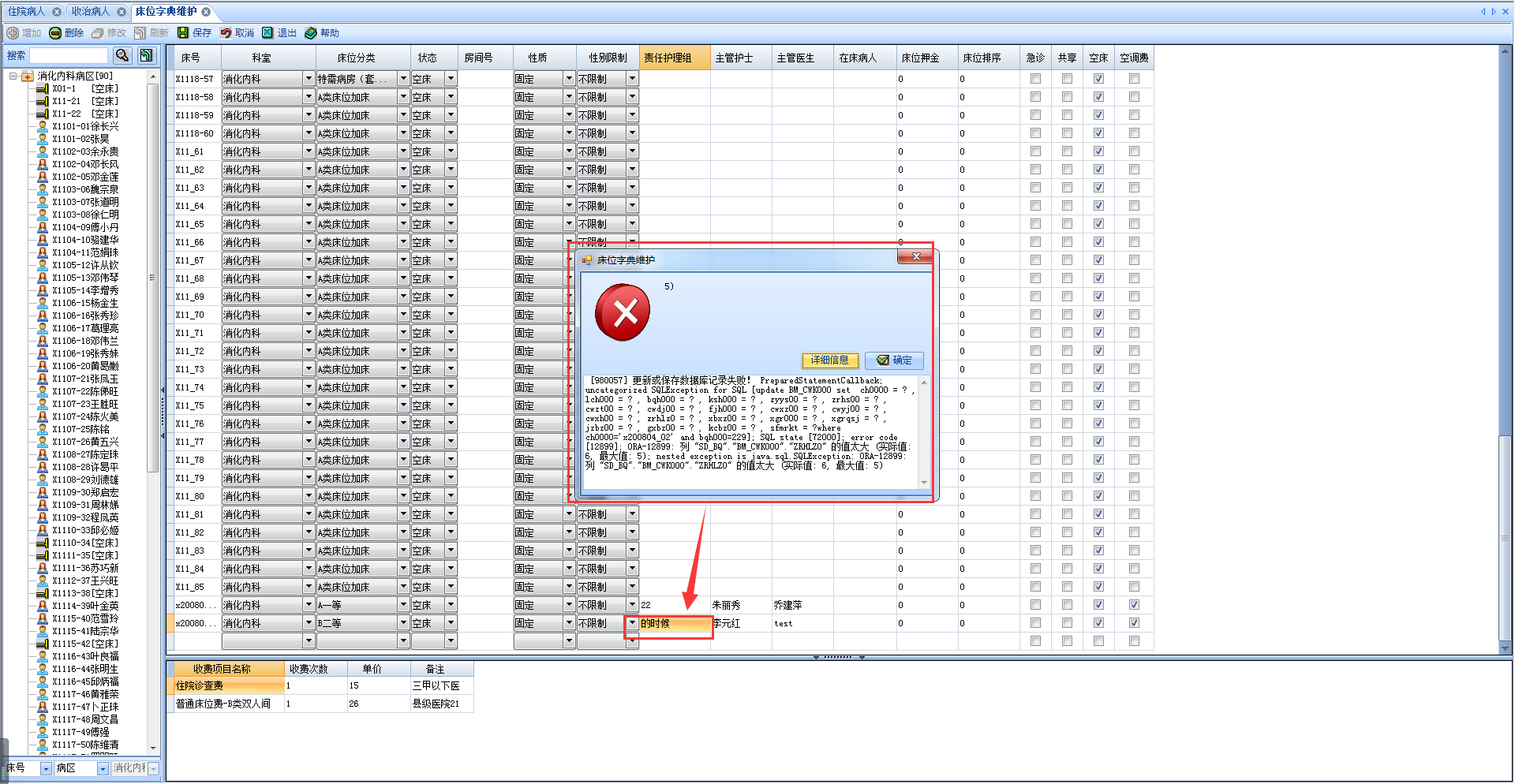
Task: Click the 退出 (exit) toolbar icon
Action: [268, 33]
